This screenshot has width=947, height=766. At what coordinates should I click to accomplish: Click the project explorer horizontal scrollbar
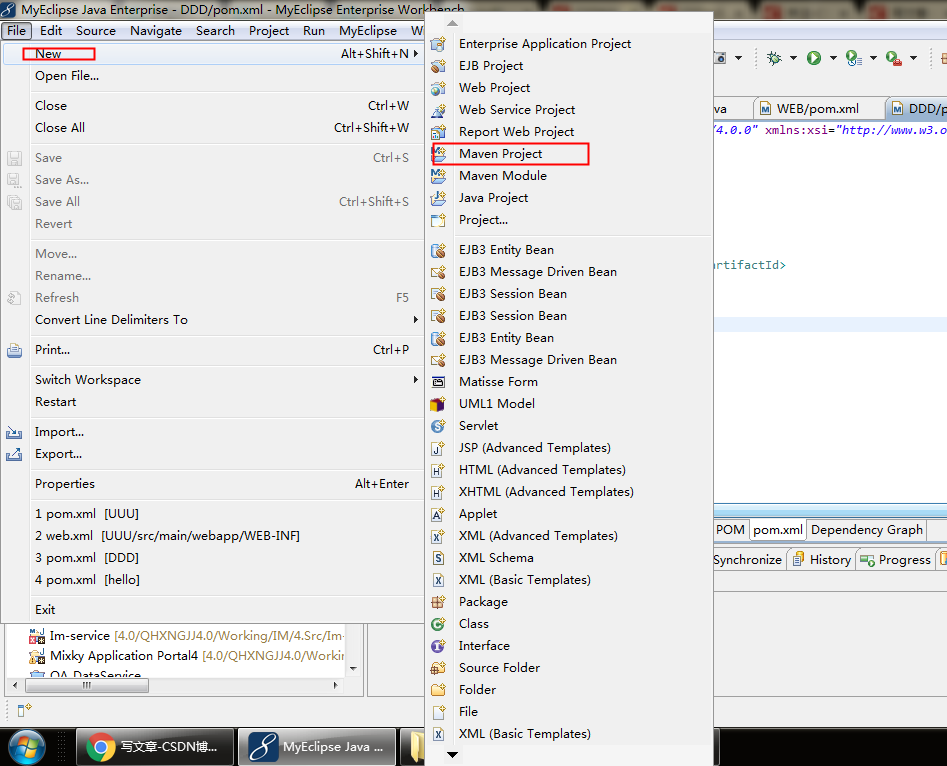(x=87, y=686)
